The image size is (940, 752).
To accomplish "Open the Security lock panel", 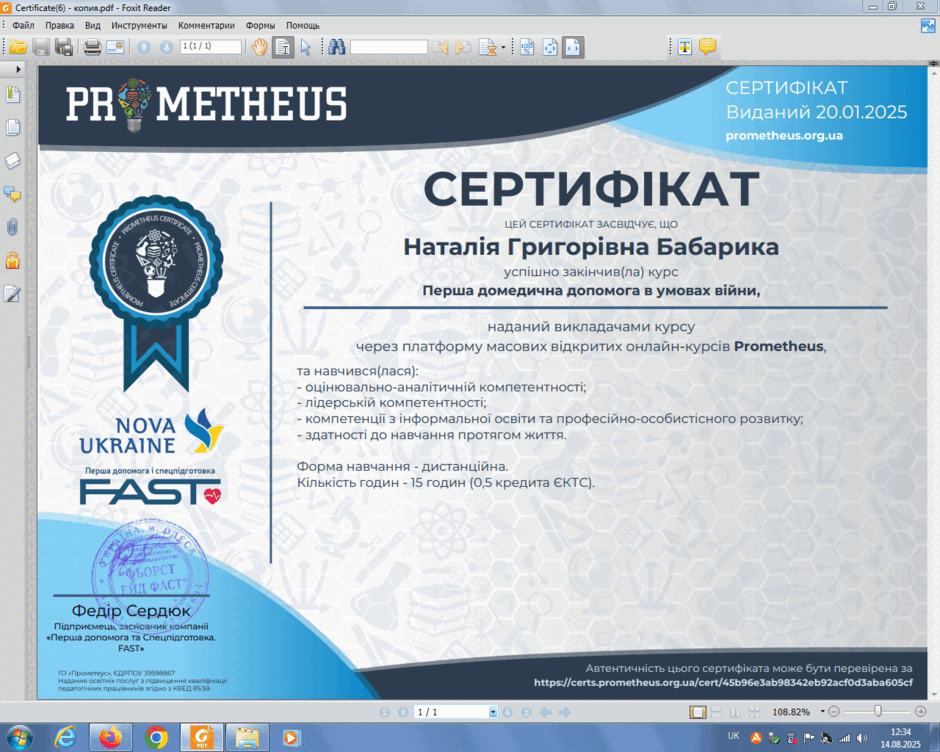I will [13, 261].
